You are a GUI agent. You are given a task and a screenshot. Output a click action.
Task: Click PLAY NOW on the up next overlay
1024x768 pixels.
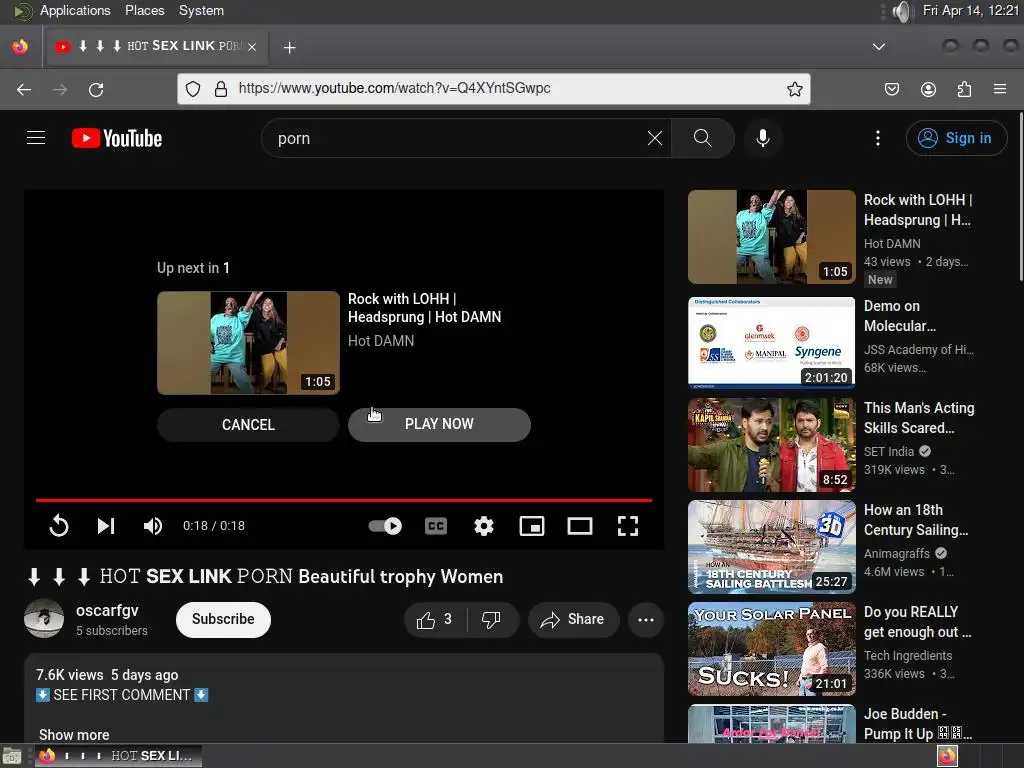pyautogui.click(x=439, y=424)
